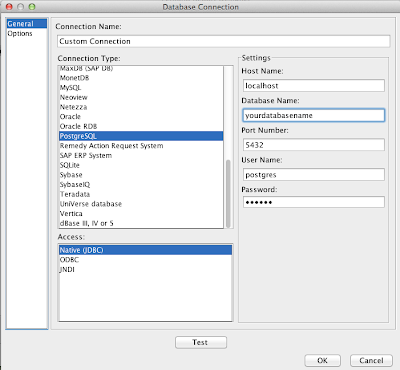Select UniVerse database connection type
400x370 pixels.
(x=141, y=204)
